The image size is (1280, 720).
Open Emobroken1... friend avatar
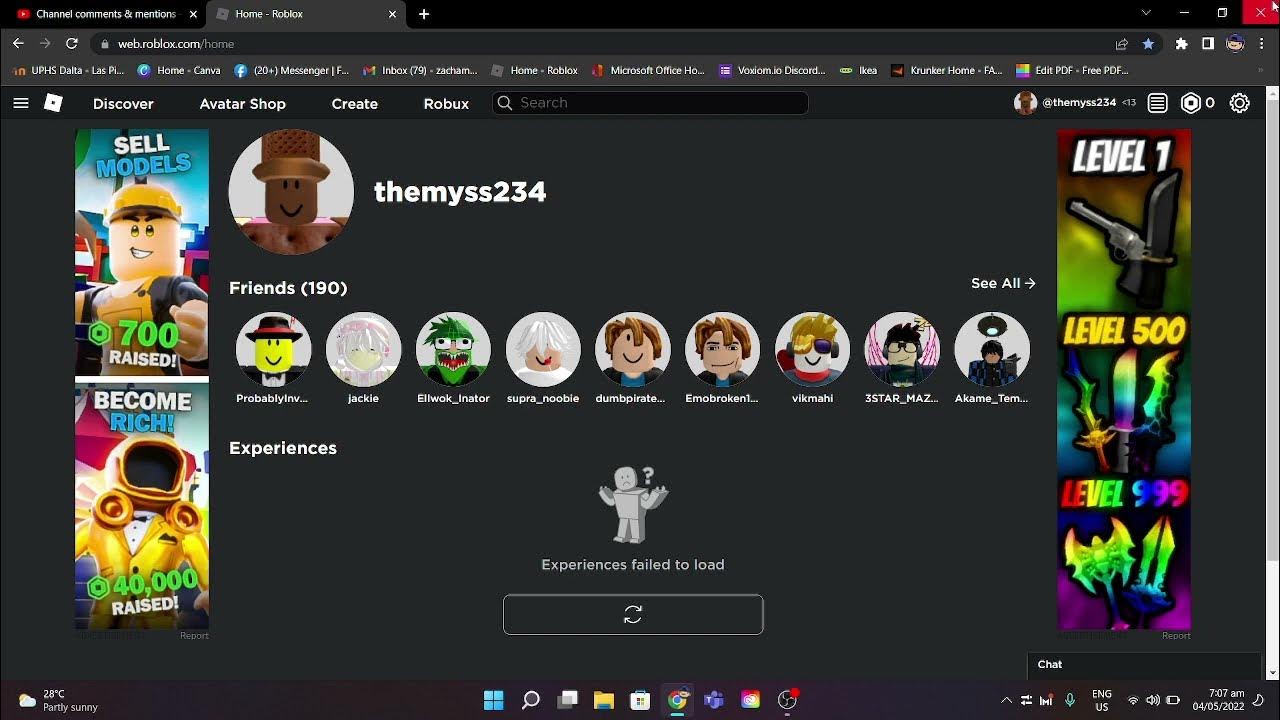722,349
